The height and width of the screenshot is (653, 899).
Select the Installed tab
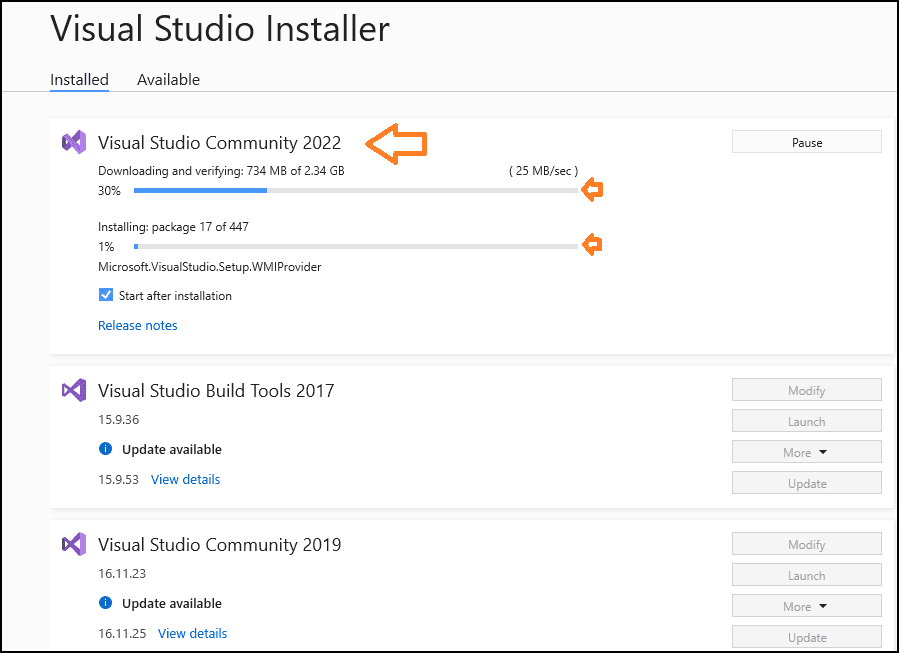pos(79,80)
